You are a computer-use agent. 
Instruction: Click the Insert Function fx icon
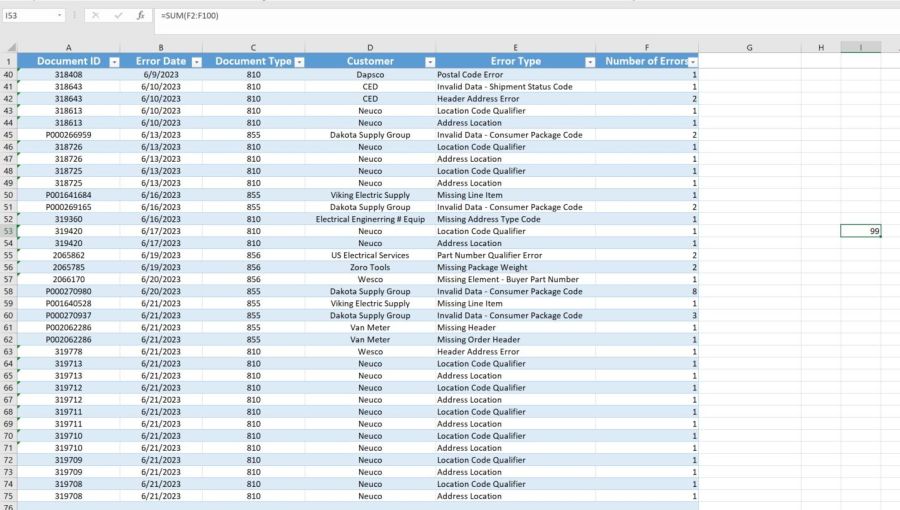click(x=141, y=15)
